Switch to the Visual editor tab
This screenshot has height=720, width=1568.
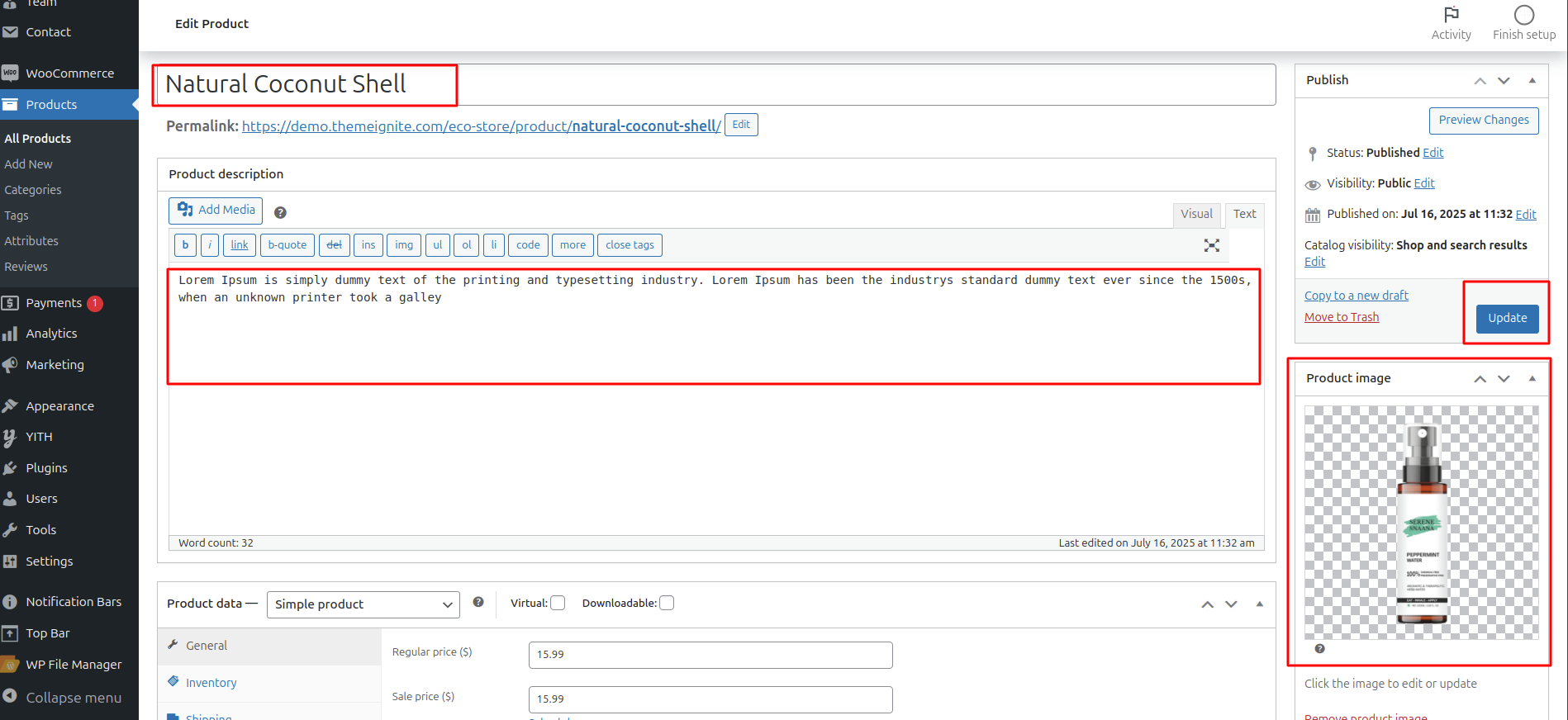coord(1195,215)
